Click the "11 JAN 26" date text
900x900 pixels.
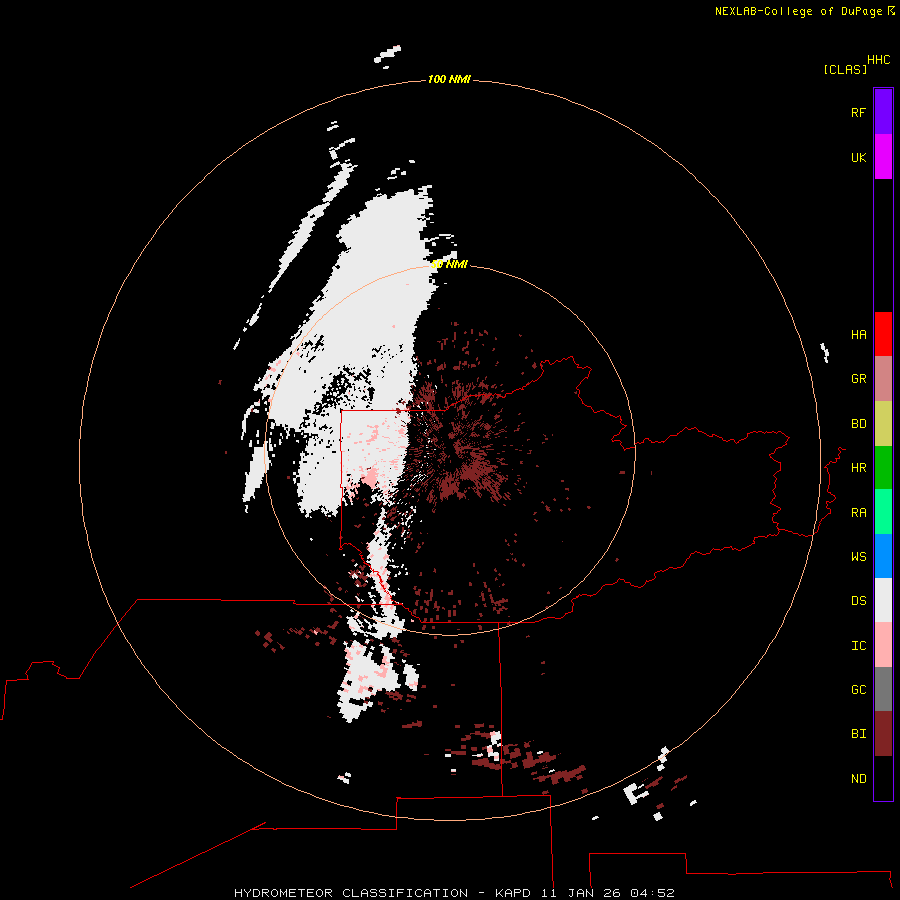tap(581, 893)
